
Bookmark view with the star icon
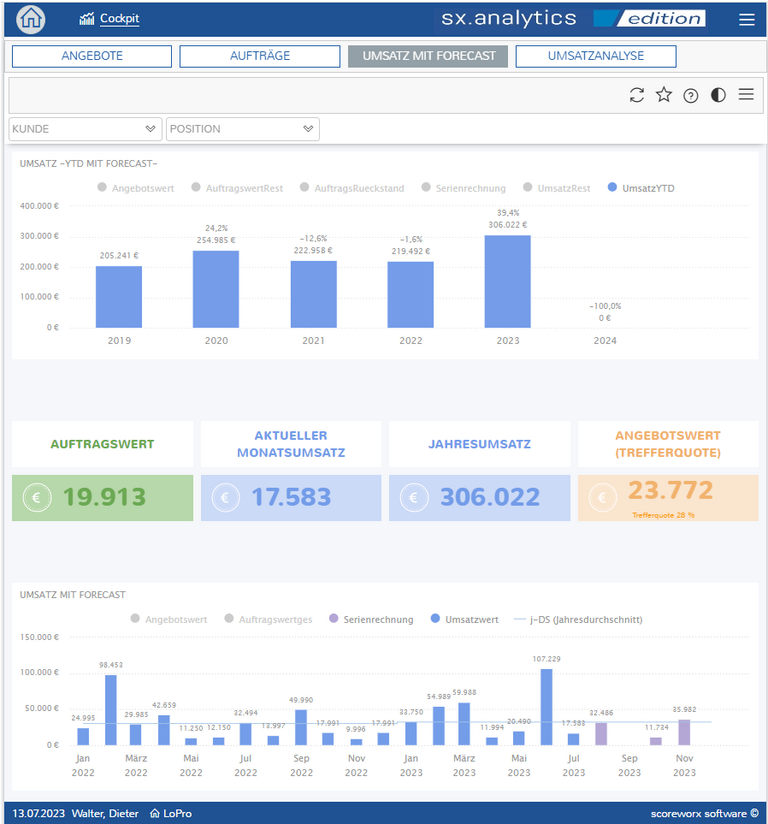click(664, 95)
